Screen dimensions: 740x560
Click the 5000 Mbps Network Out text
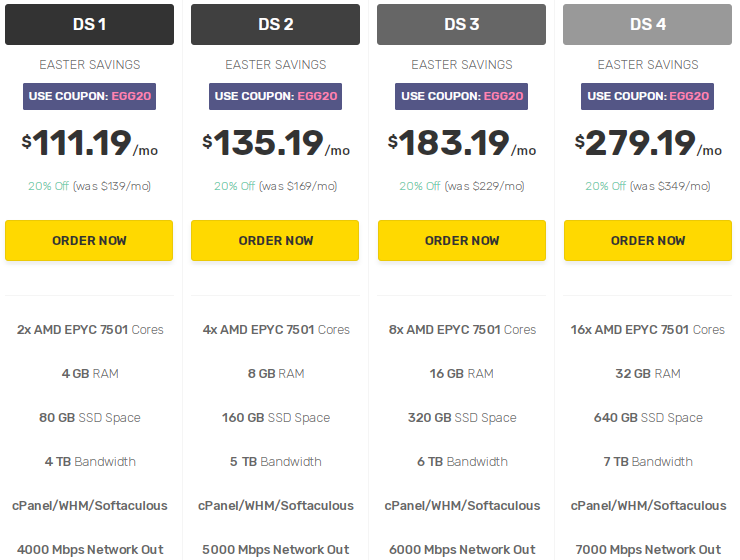point(275,549)
